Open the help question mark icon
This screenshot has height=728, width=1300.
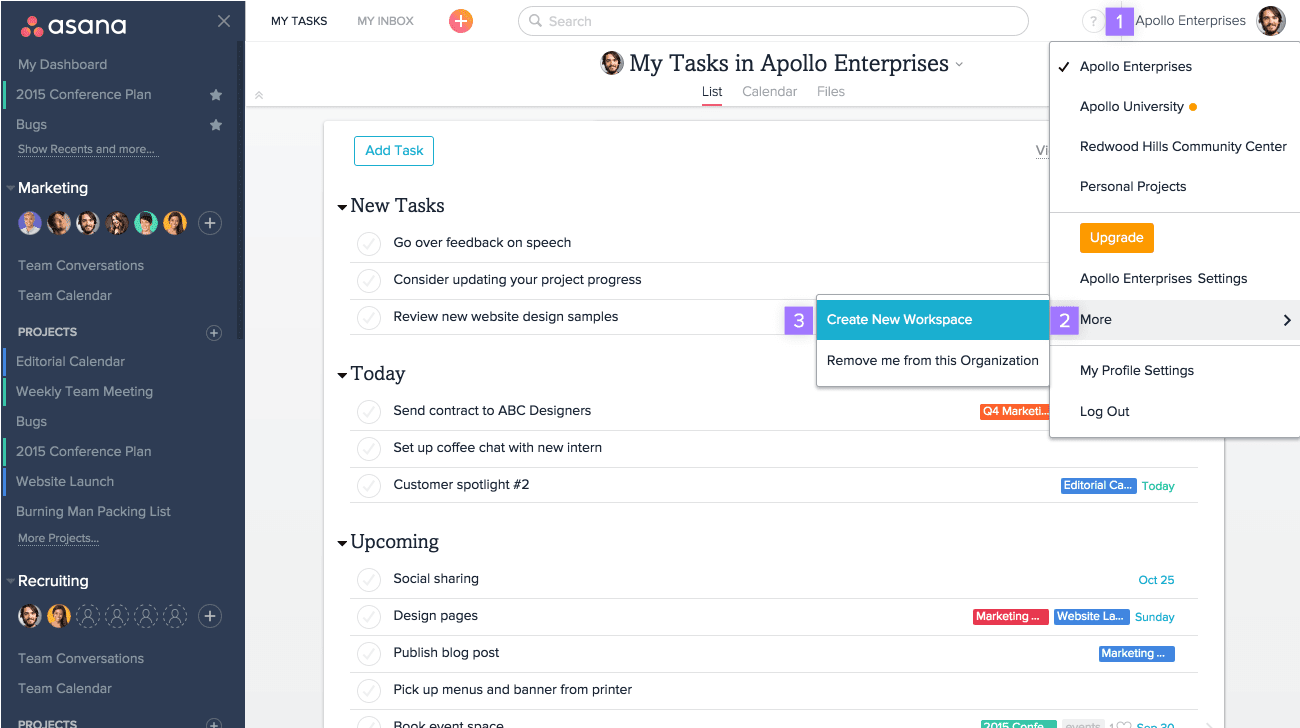1092,21
